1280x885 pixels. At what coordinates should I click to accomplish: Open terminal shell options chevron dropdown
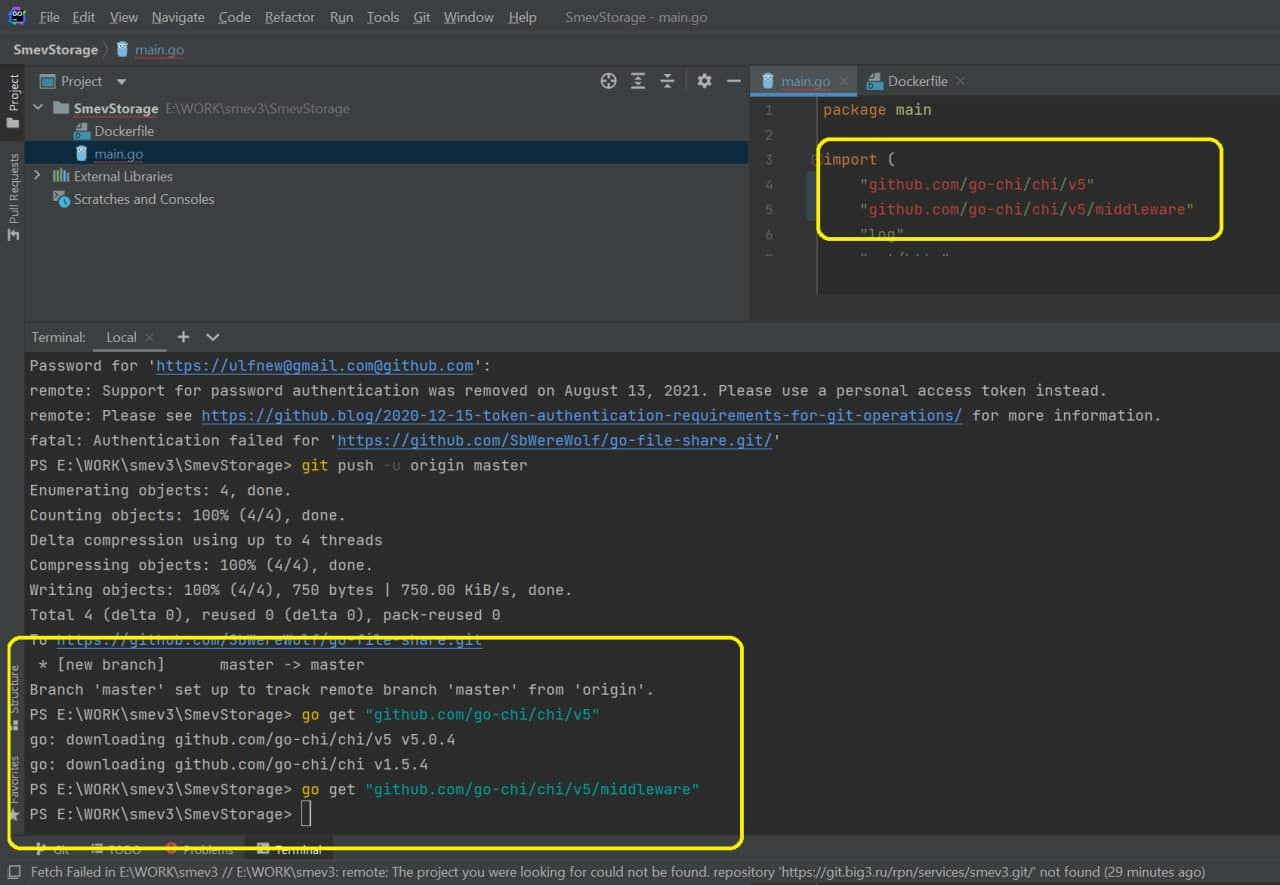click(213, 337)
